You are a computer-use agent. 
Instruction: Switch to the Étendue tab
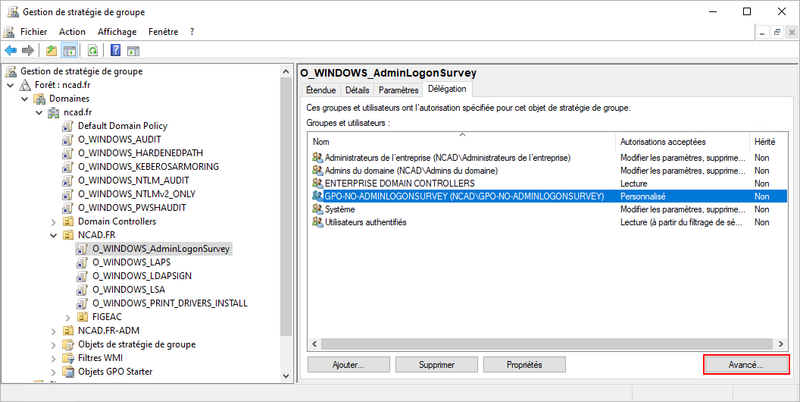tap(322, 90)
